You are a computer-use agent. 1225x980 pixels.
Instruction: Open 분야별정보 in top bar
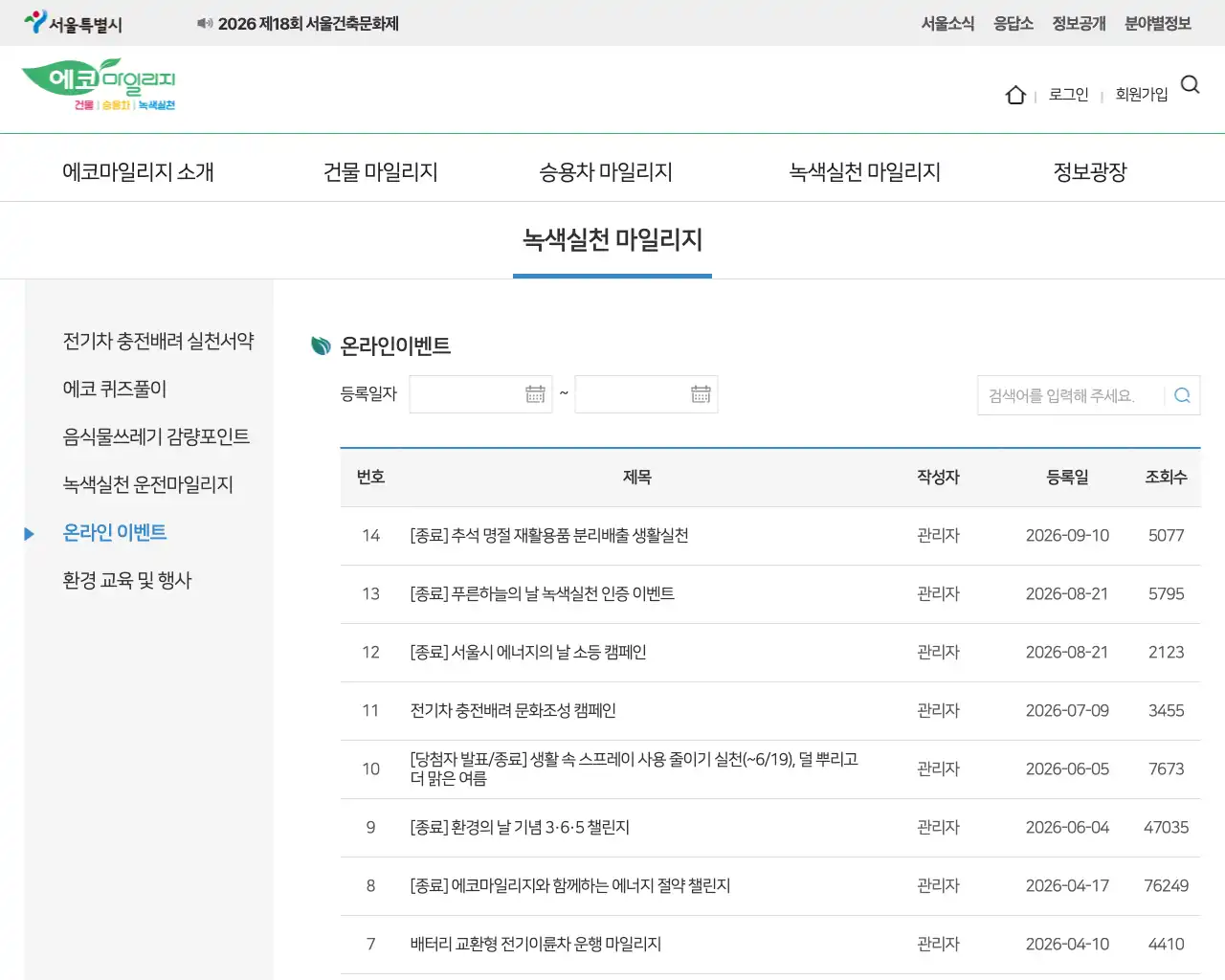coord(1157,23)
